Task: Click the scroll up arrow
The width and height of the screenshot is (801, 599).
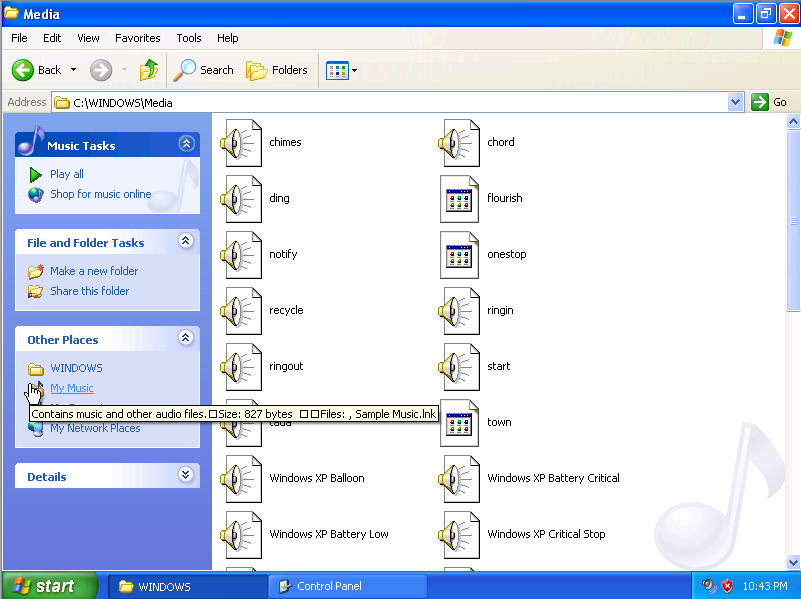Action: 793,122
